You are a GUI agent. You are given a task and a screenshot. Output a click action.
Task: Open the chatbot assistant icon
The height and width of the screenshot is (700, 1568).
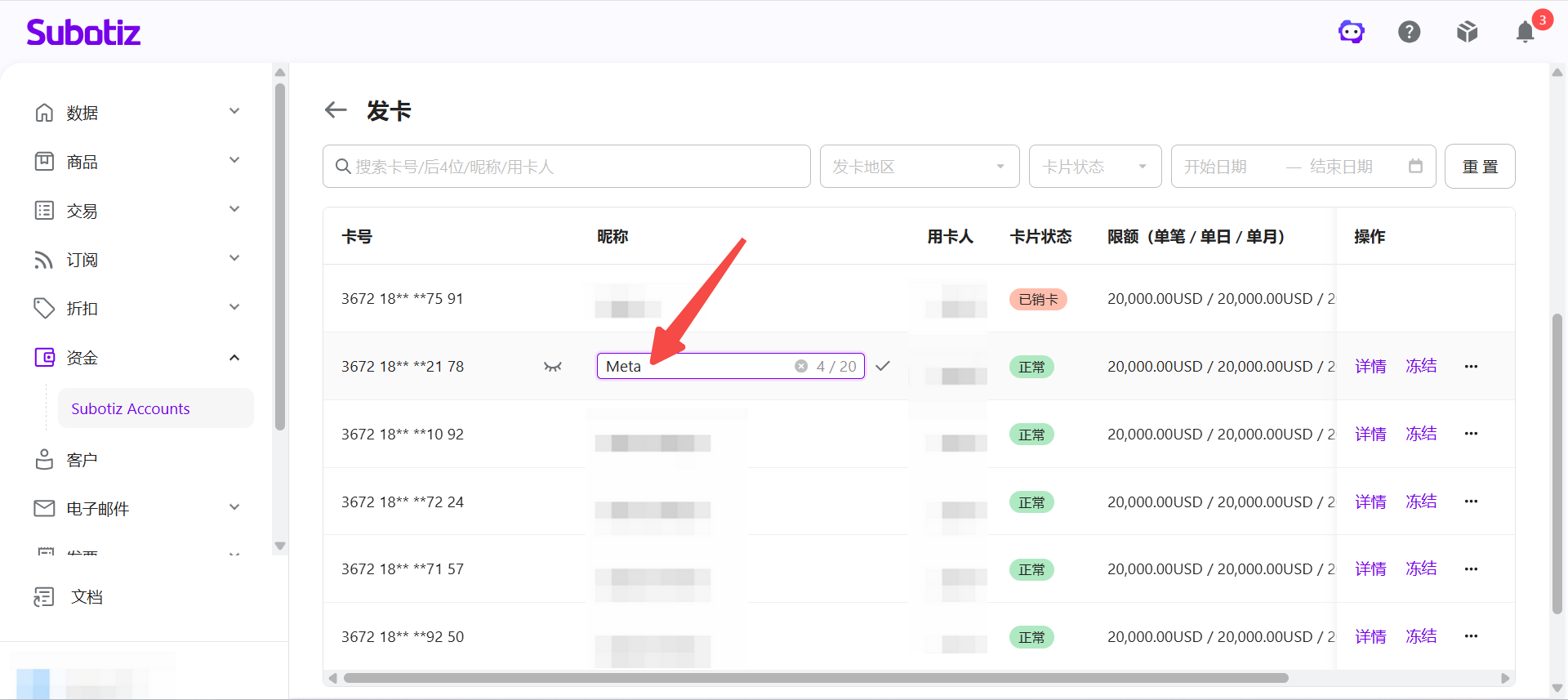1352,32
